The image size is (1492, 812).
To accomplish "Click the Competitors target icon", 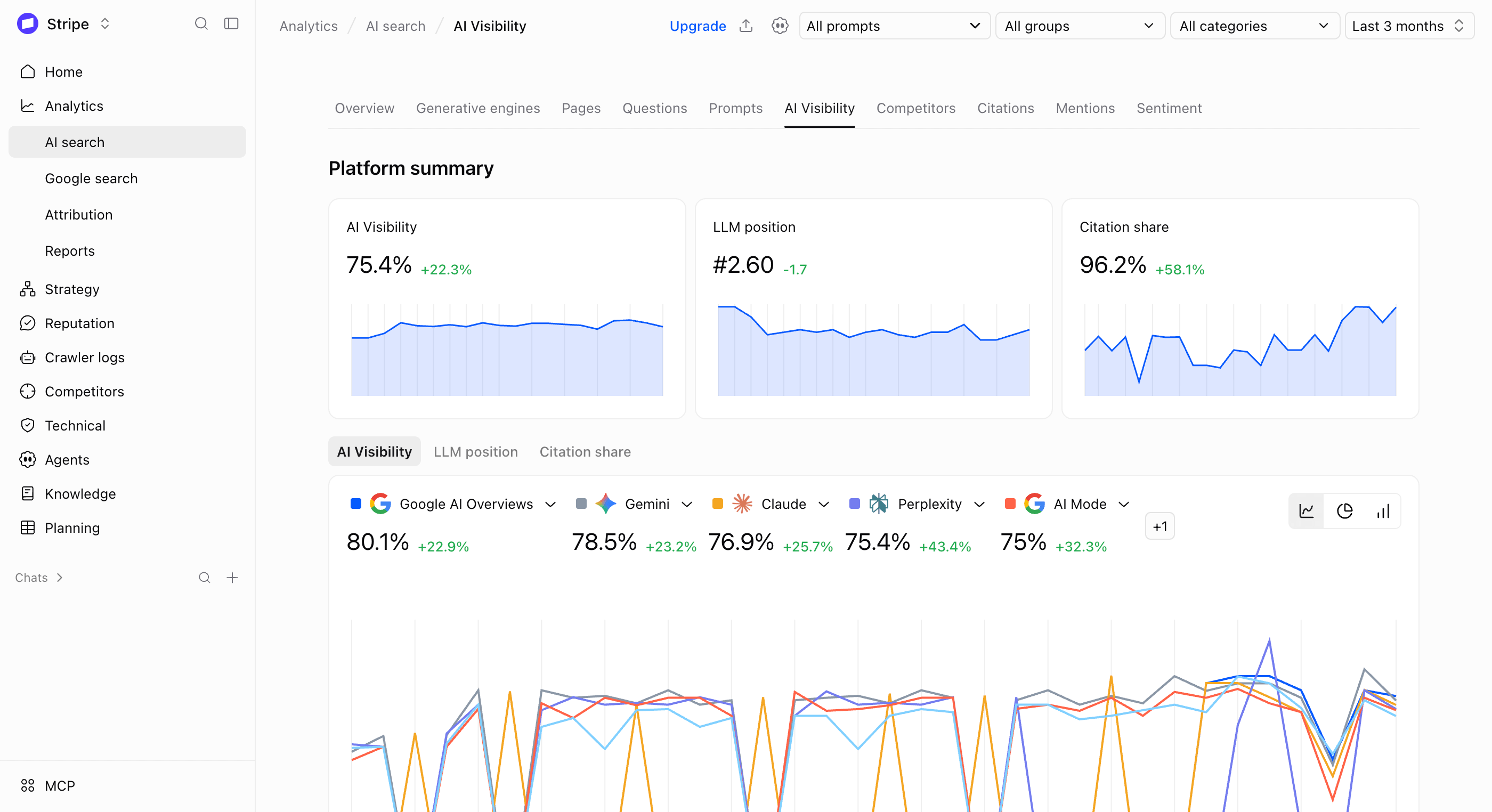I will pyautogui.click(x=28, y=392).
